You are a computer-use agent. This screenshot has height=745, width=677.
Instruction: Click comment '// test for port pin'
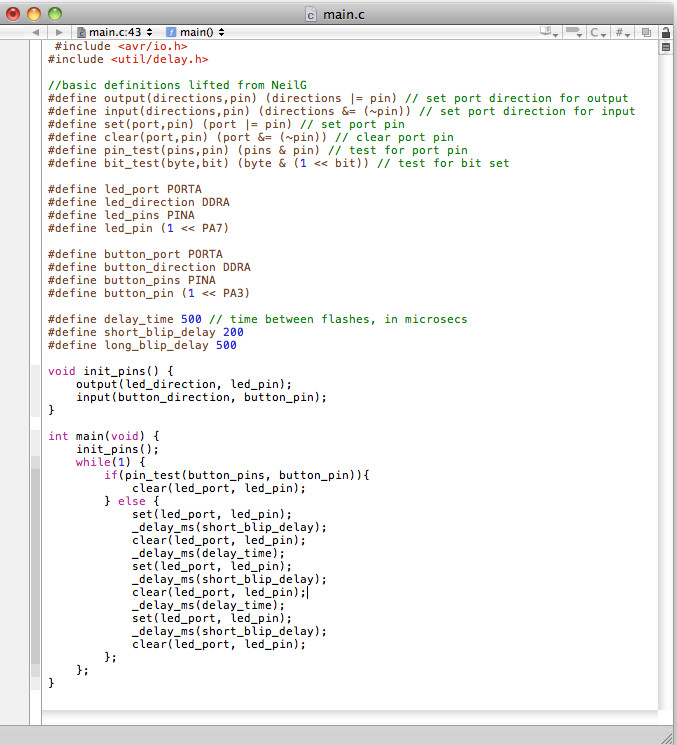click(398, 151)
